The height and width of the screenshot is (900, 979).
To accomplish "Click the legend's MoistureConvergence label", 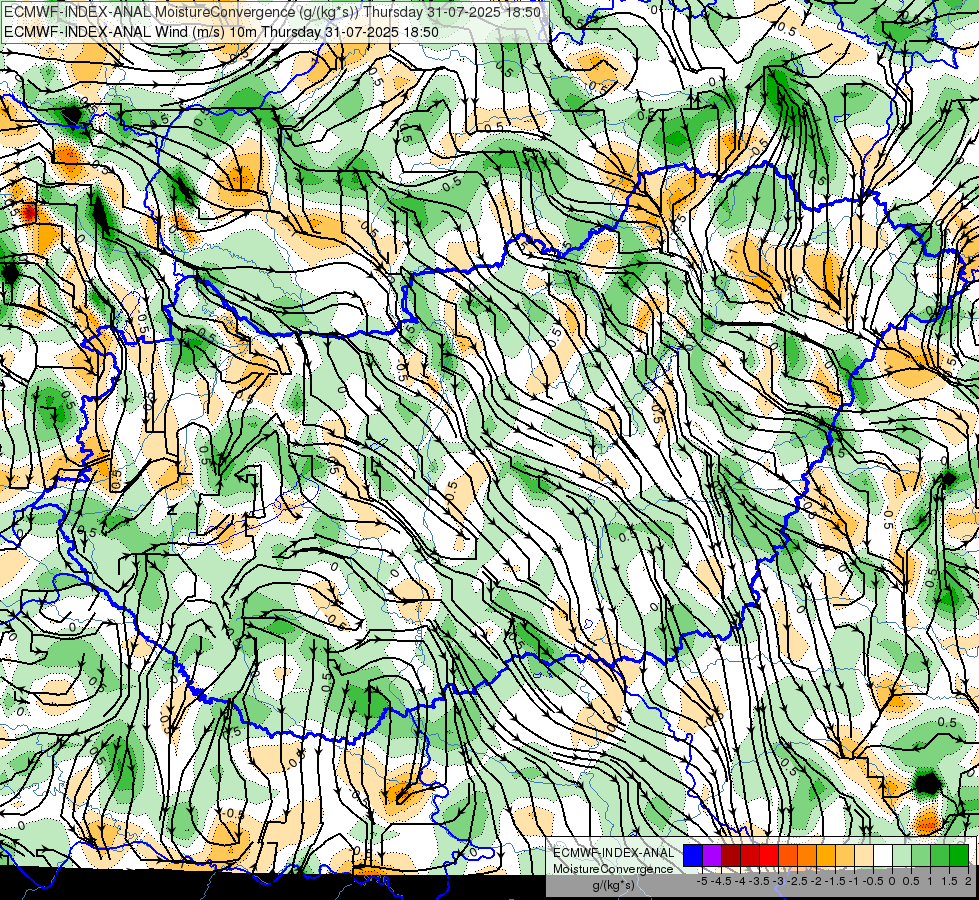I will pyautogui.click(x=614, y=869).
